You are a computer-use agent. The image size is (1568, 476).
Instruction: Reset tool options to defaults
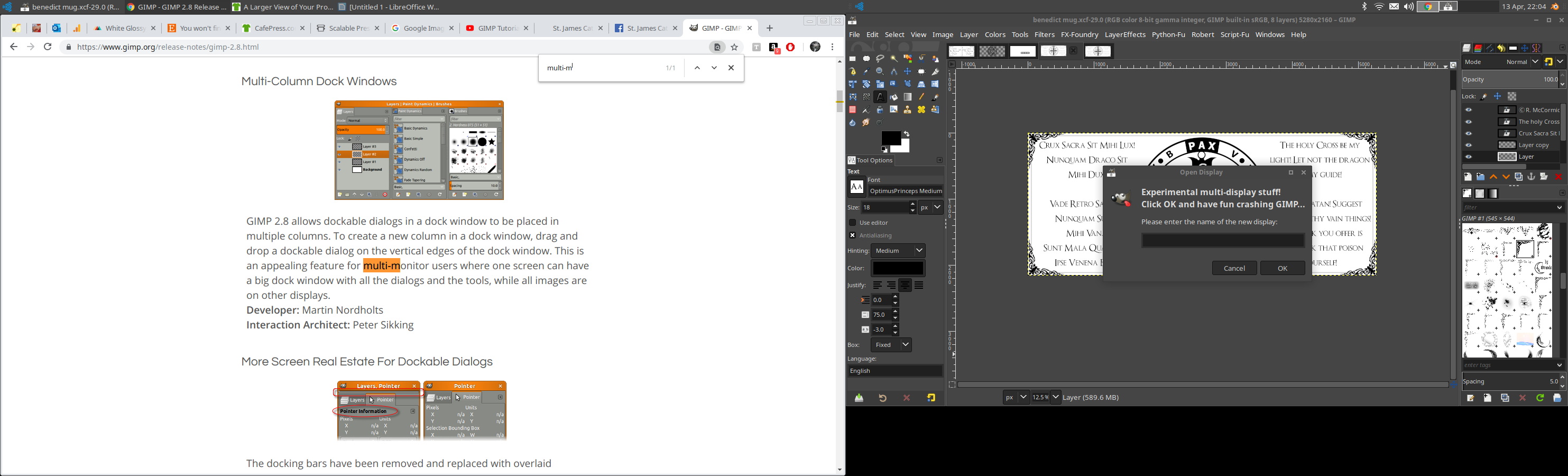(931, 398)
